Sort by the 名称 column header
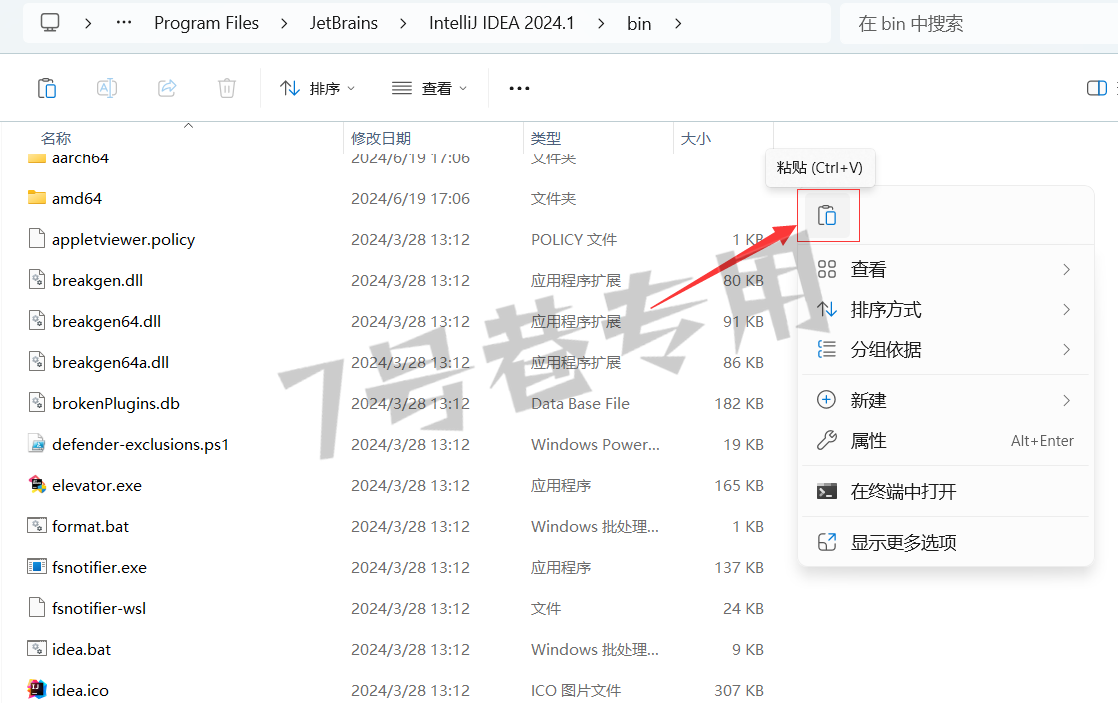The height and width of the screenshot is (703, 1118). pyautogui.click(x=56, y=138)
